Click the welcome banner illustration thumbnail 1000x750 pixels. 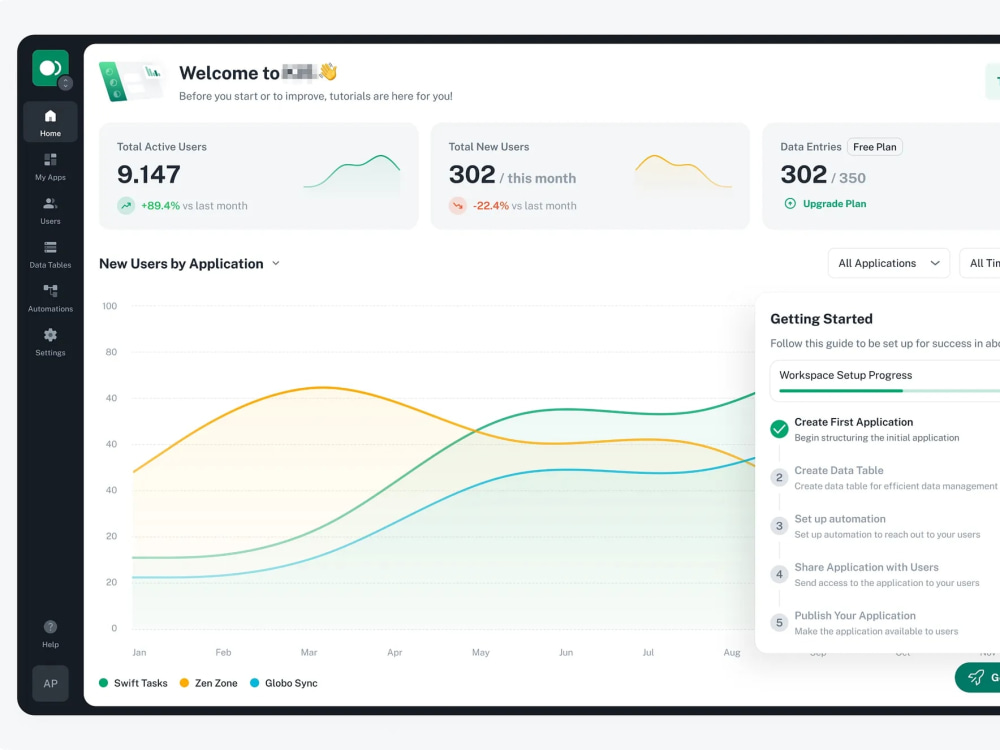click(132, 82)
